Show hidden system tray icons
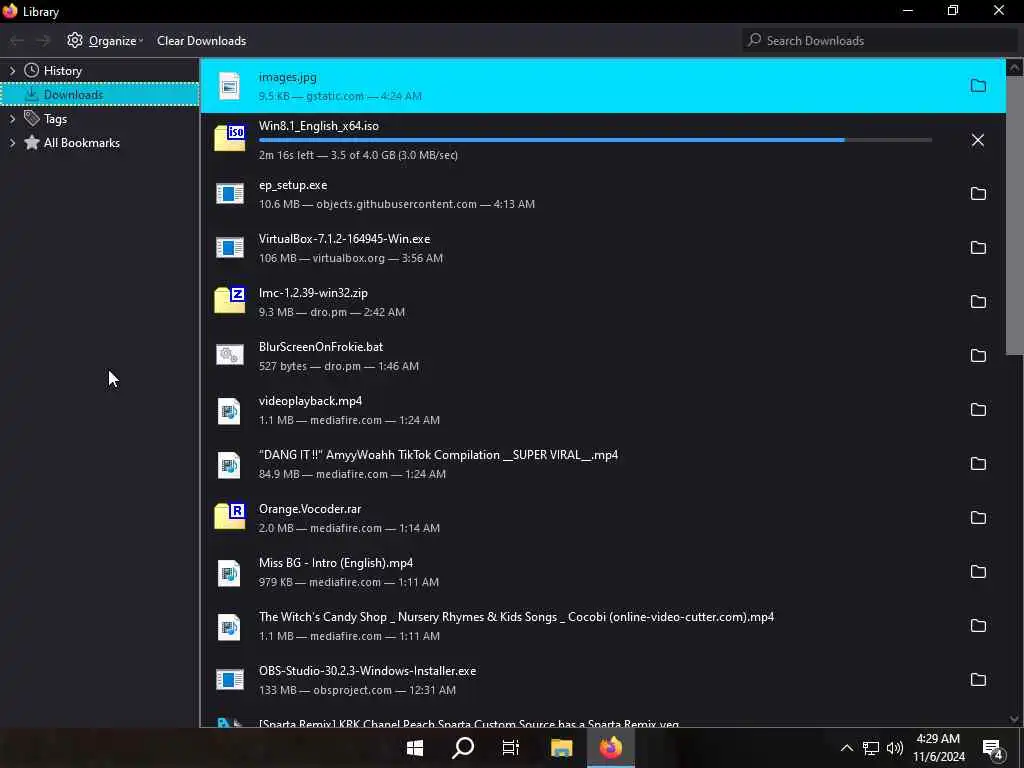This screenshot has height=768, width=1024. [x=846, y=748]
